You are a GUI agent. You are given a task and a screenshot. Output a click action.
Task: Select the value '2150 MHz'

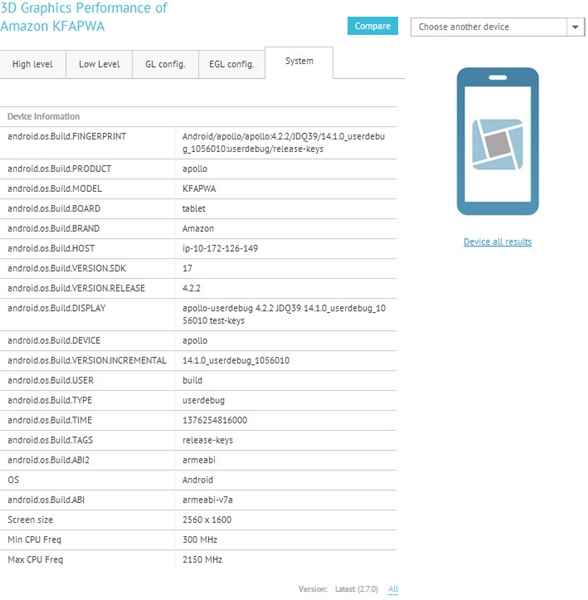pos(202,559)
